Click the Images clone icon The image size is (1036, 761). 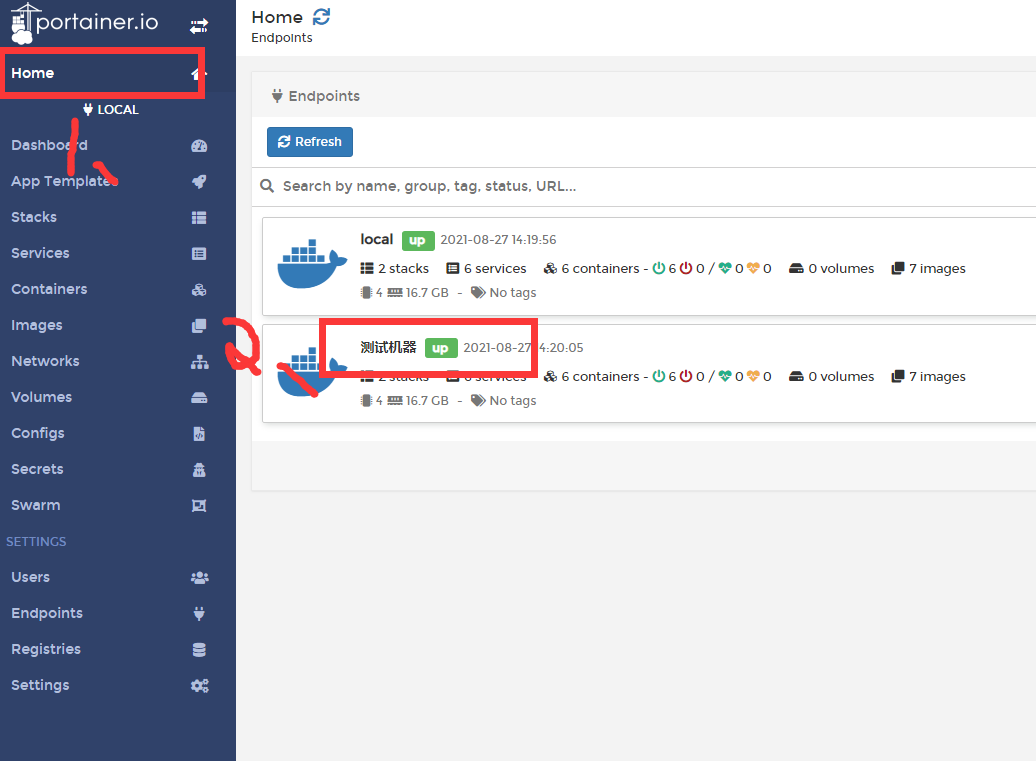point(199,326)
